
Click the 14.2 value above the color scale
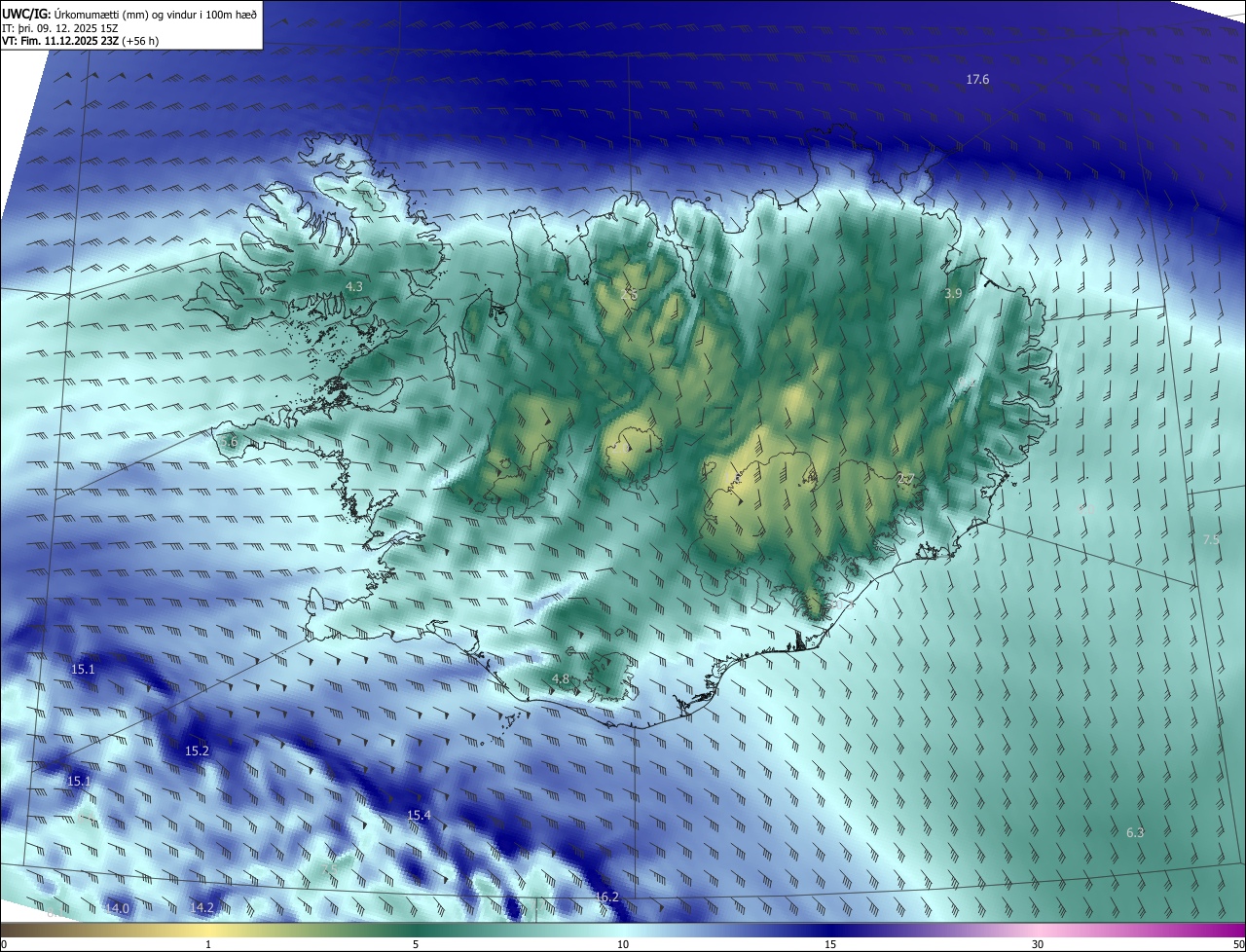(x=202, y=907)
